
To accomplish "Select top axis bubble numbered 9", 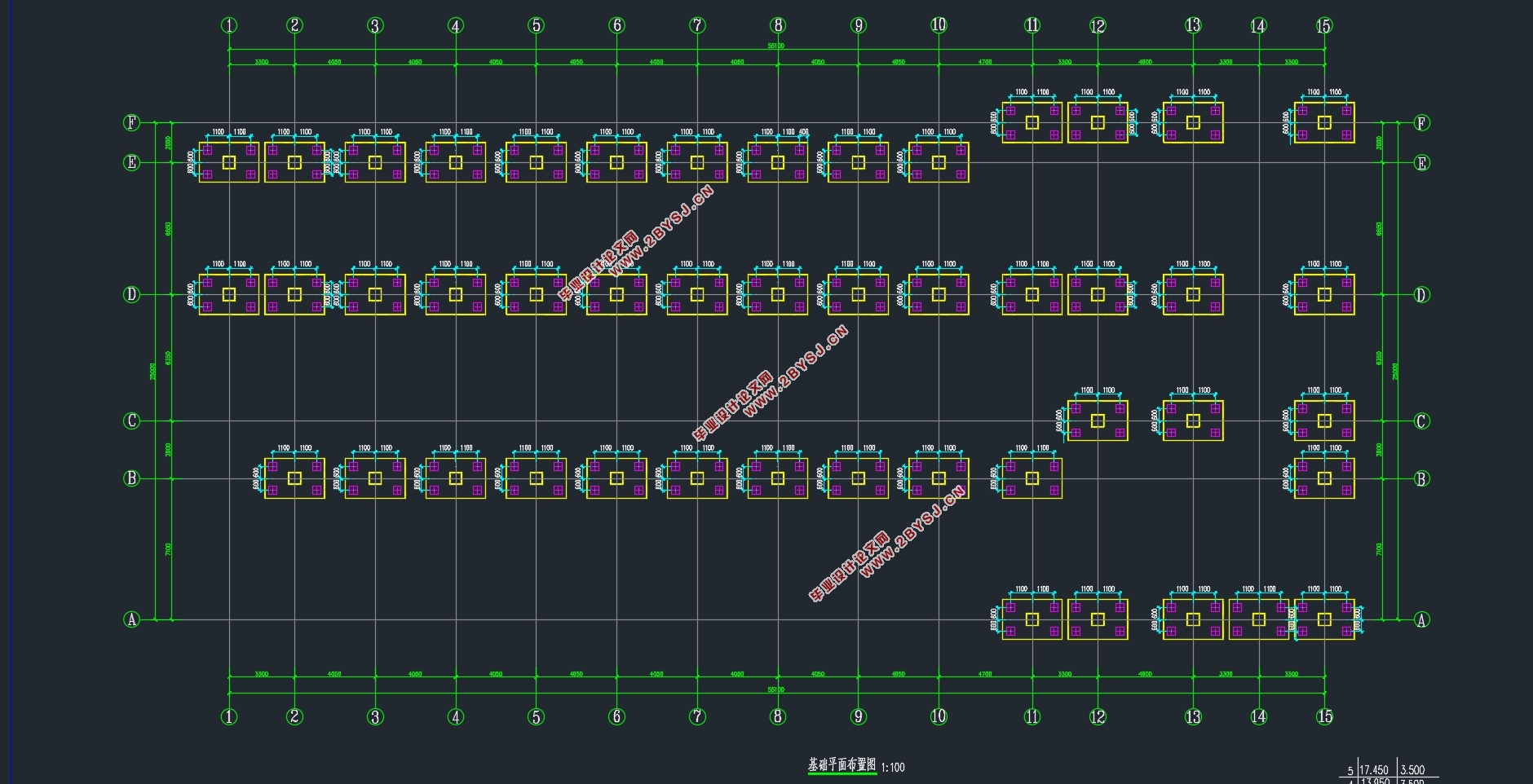I will click(859, 25).
